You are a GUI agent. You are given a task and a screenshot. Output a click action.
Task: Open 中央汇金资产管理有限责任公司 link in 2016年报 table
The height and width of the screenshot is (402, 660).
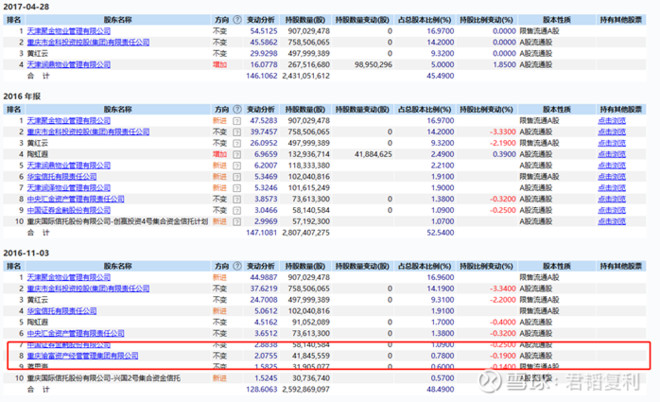[x=76, y=199]
